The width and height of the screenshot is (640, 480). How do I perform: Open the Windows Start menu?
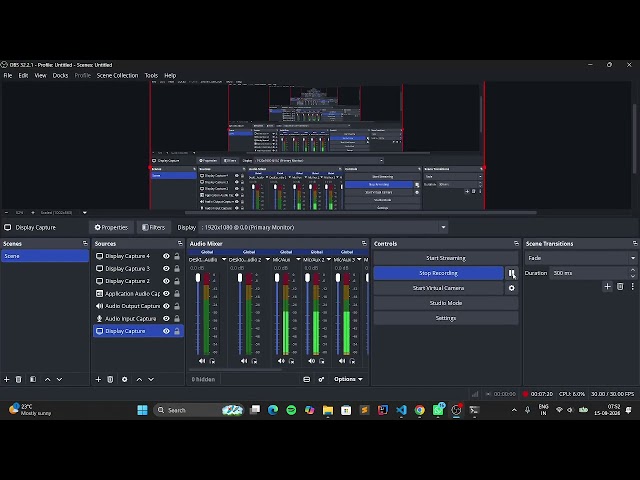[142, 410]
